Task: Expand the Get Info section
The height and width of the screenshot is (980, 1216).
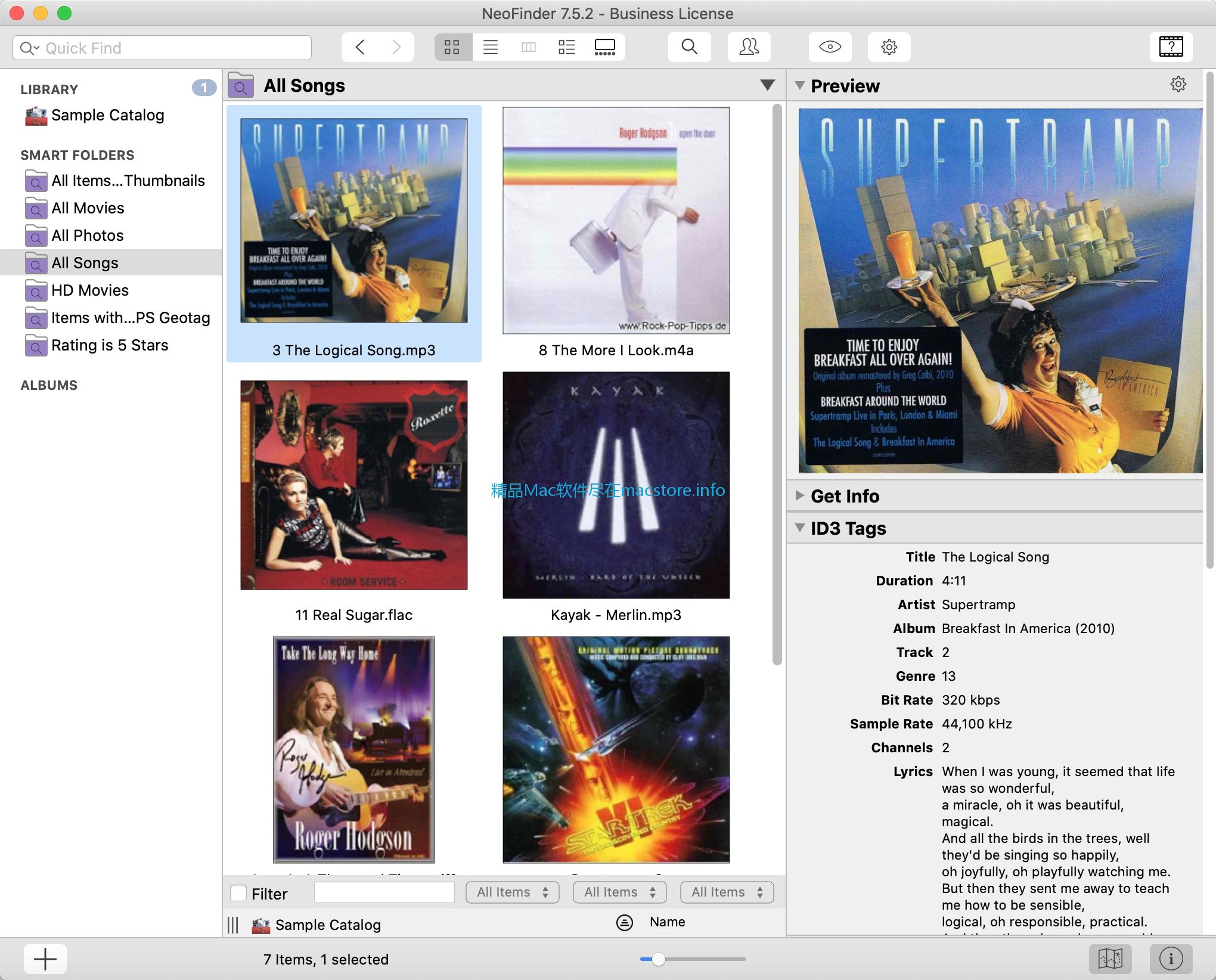Action: [x=800, y=495]
